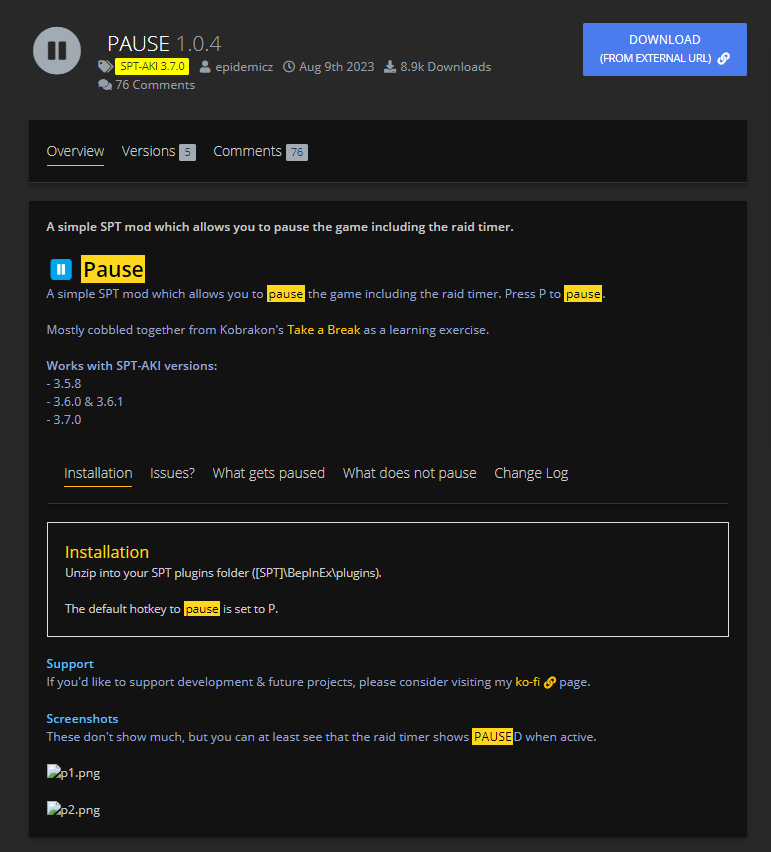The image size is (771, 852).
Task: Open the What gets paused tab
Action: pos(268,473)
